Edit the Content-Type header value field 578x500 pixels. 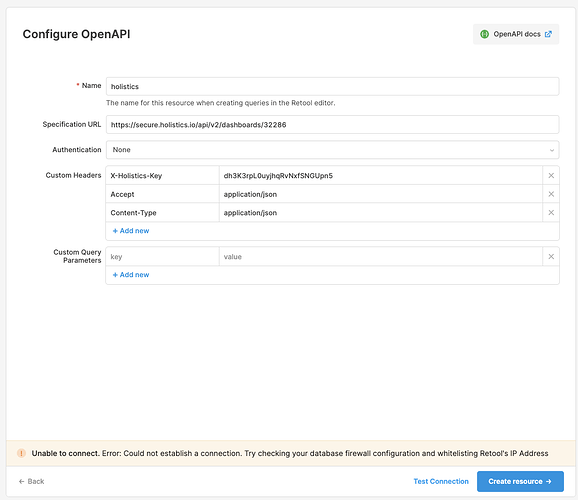point(381,212)
